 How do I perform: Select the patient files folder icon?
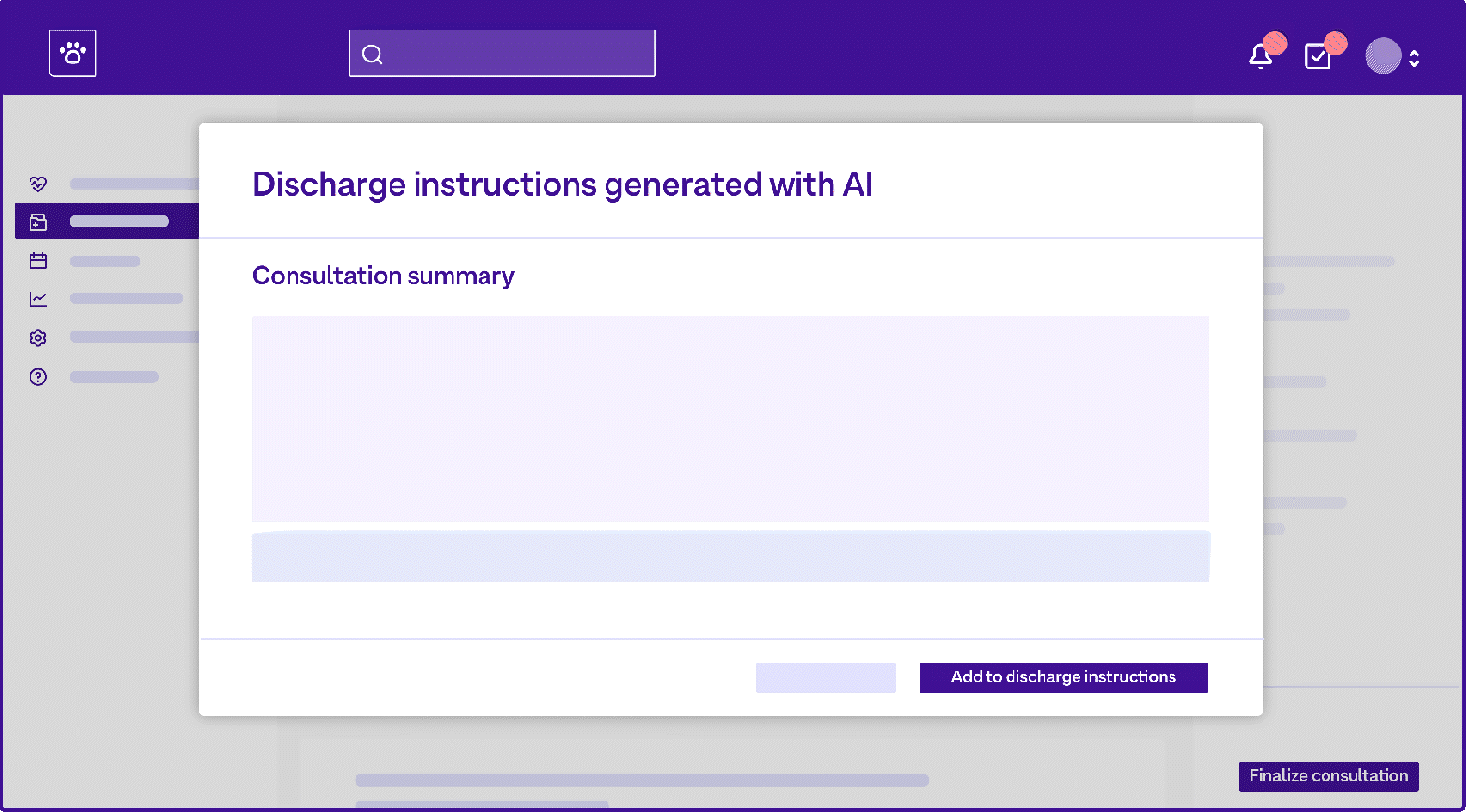point(37,221)
